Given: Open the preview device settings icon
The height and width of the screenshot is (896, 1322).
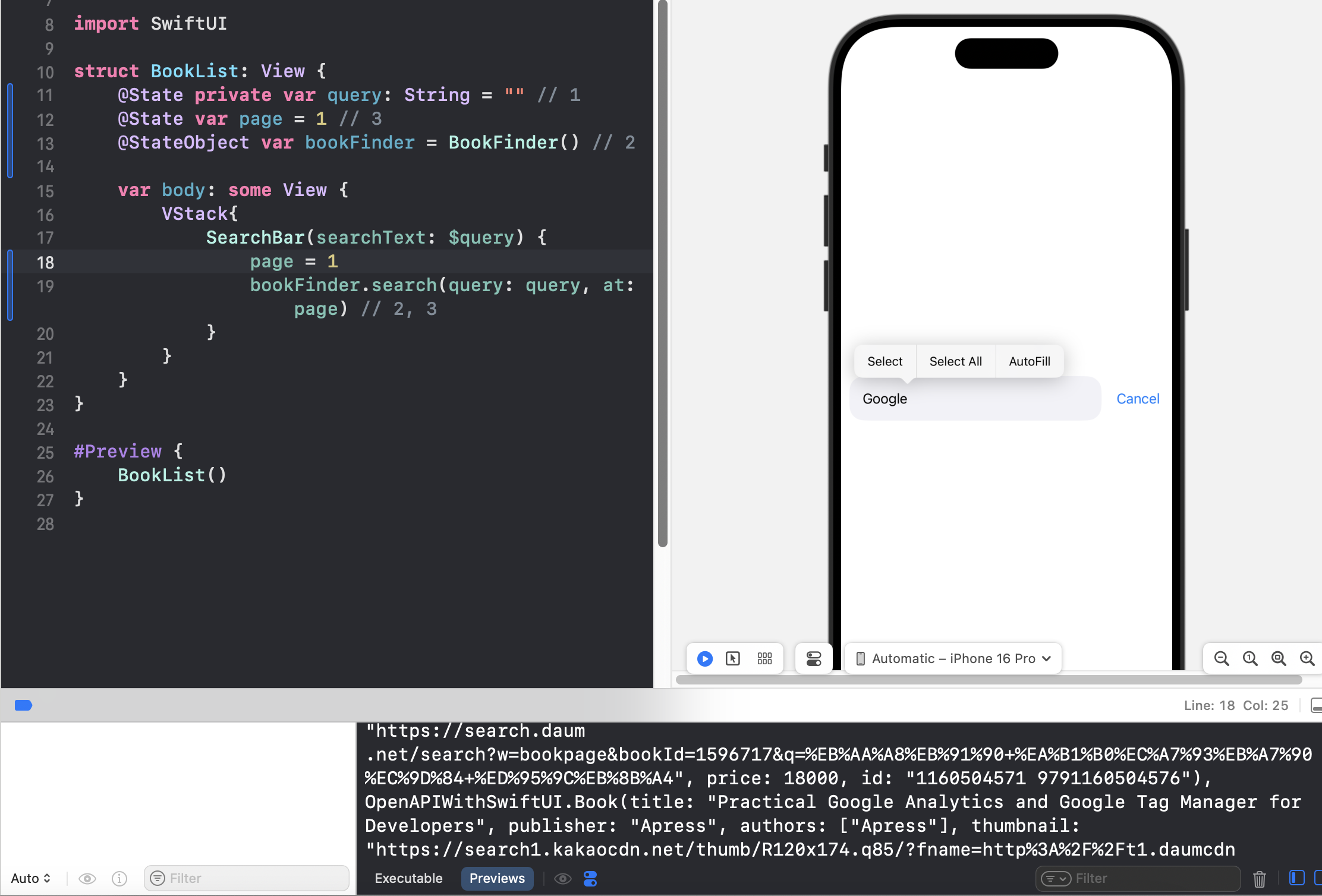Looking at the screenshot, I should tap(813, 658).
